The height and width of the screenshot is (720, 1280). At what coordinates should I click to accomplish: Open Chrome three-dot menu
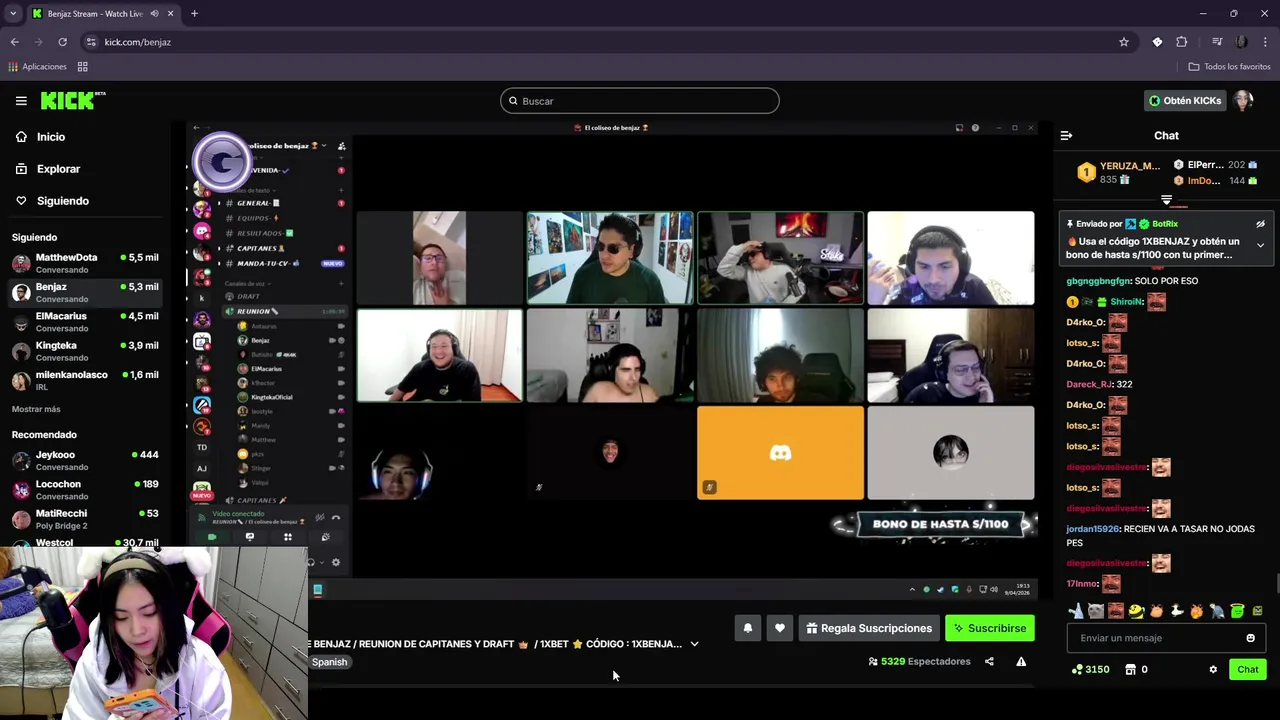[x=1265, y=42]
